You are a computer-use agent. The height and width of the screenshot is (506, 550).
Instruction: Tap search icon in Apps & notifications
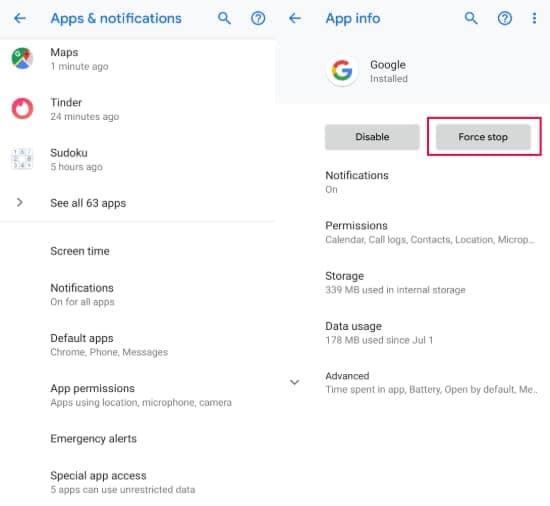(224, 18)
